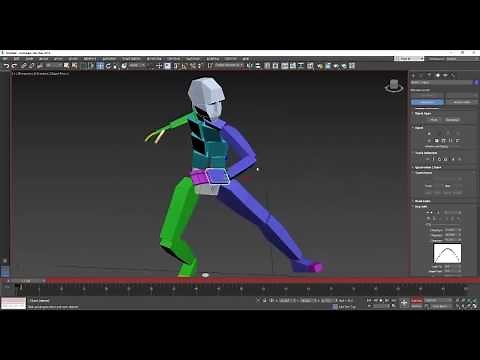The image size is (480, 360).
Task: Open Key Filters next to Set Key
Action: coord(441,306)
